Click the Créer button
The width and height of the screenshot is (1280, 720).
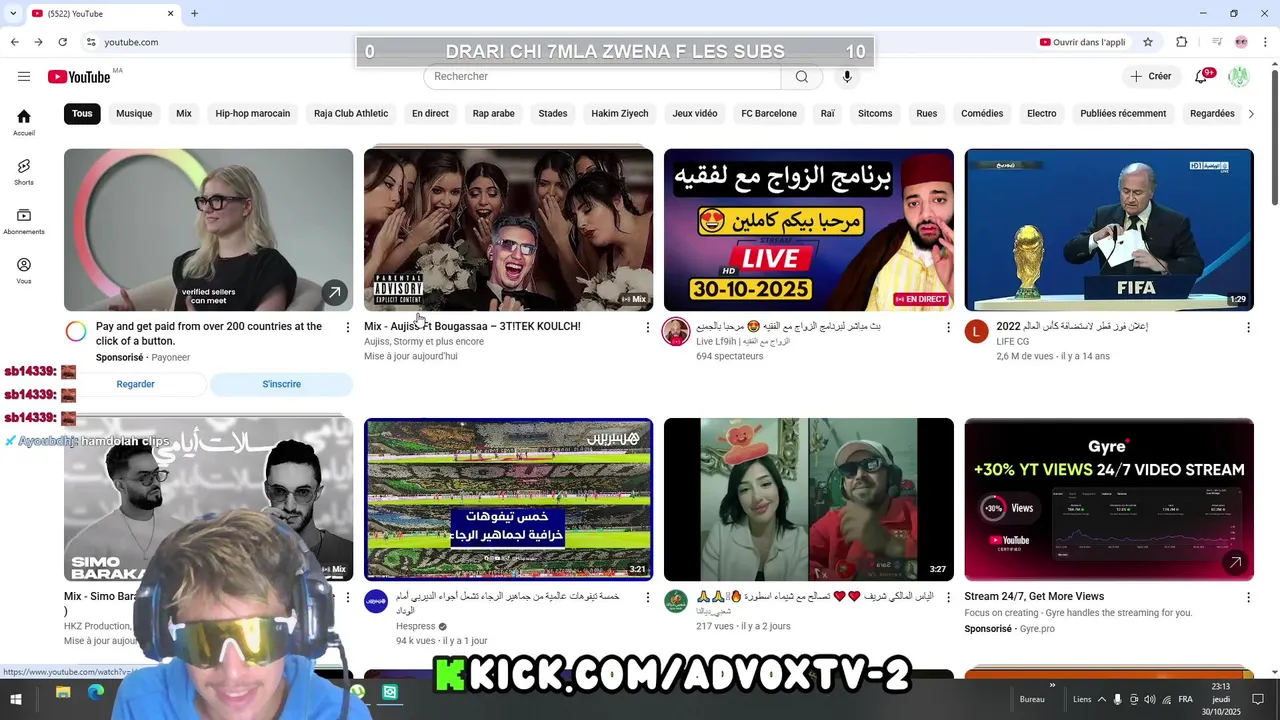coord(1150,77)
